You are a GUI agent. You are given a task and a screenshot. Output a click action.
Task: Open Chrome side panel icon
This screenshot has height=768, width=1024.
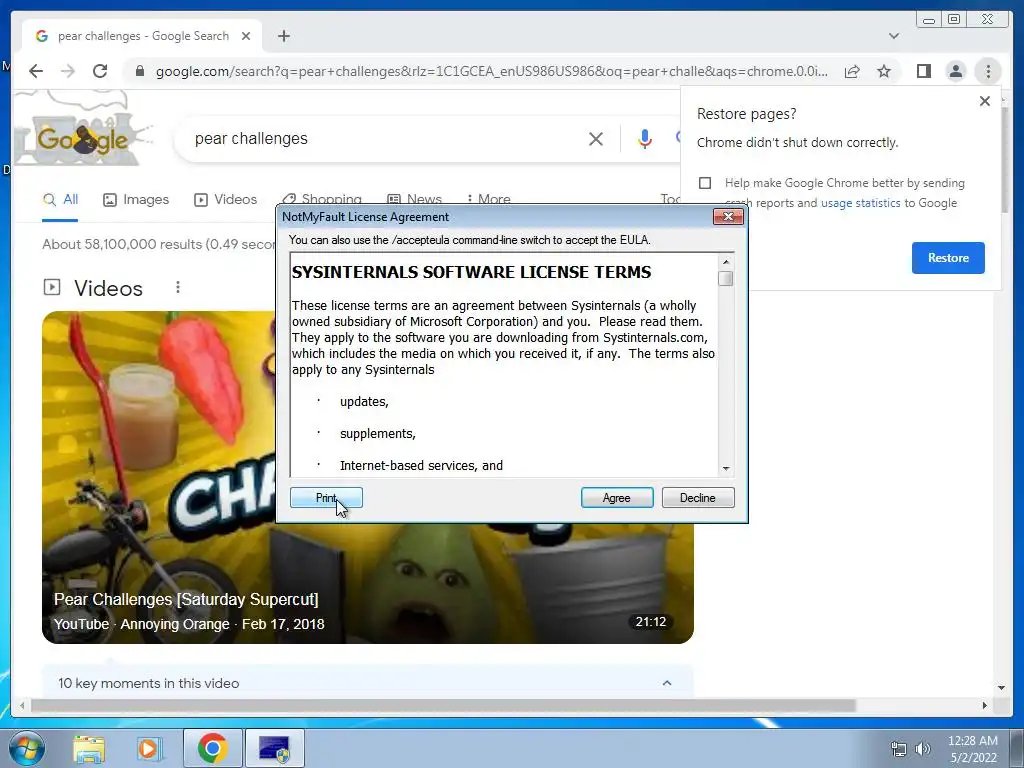(x=923, y=71)
